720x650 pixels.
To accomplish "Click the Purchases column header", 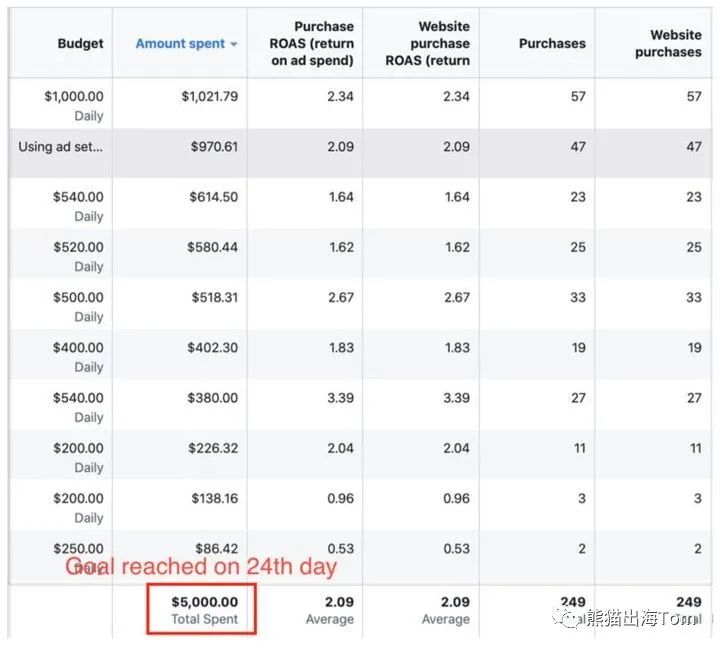I will (x=552, y=44).
